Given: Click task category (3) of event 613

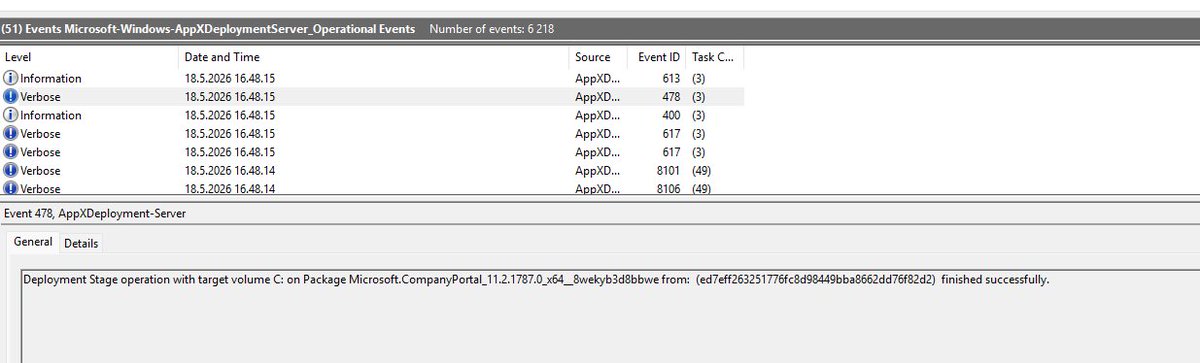Looking at the screenshot, I should click(x=698, y=78).
